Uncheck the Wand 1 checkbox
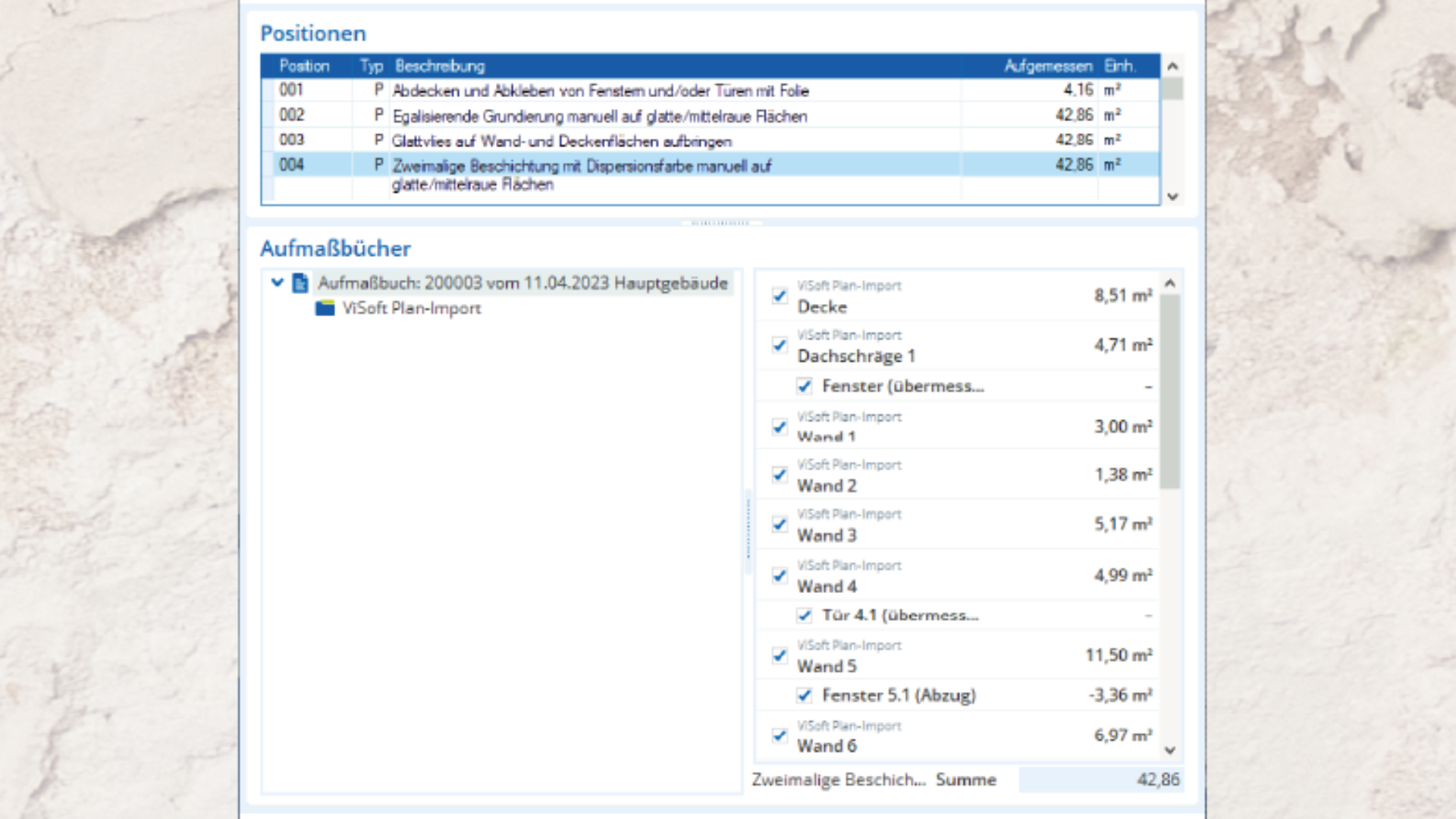 [x=780, y=427]
